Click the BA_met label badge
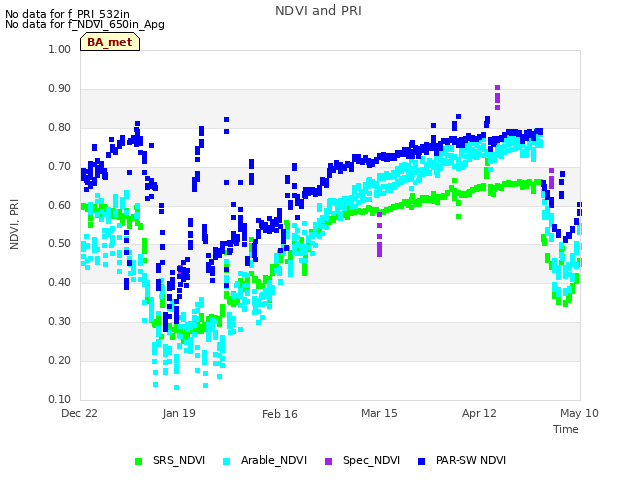Image resolution: width=640 pixels, height=480 pixels. 110,42
